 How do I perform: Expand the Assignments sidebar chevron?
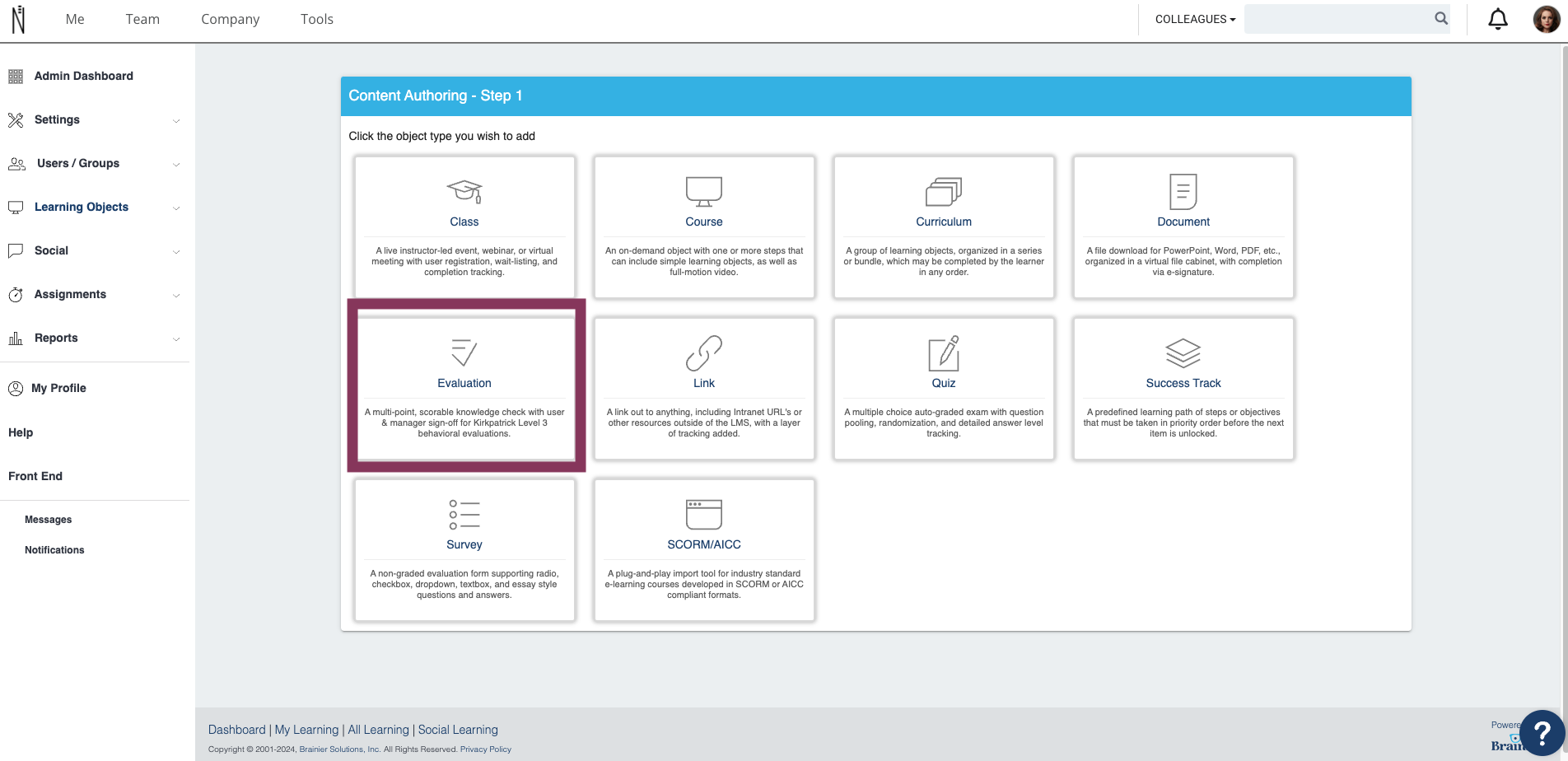(x=176, y=296)
